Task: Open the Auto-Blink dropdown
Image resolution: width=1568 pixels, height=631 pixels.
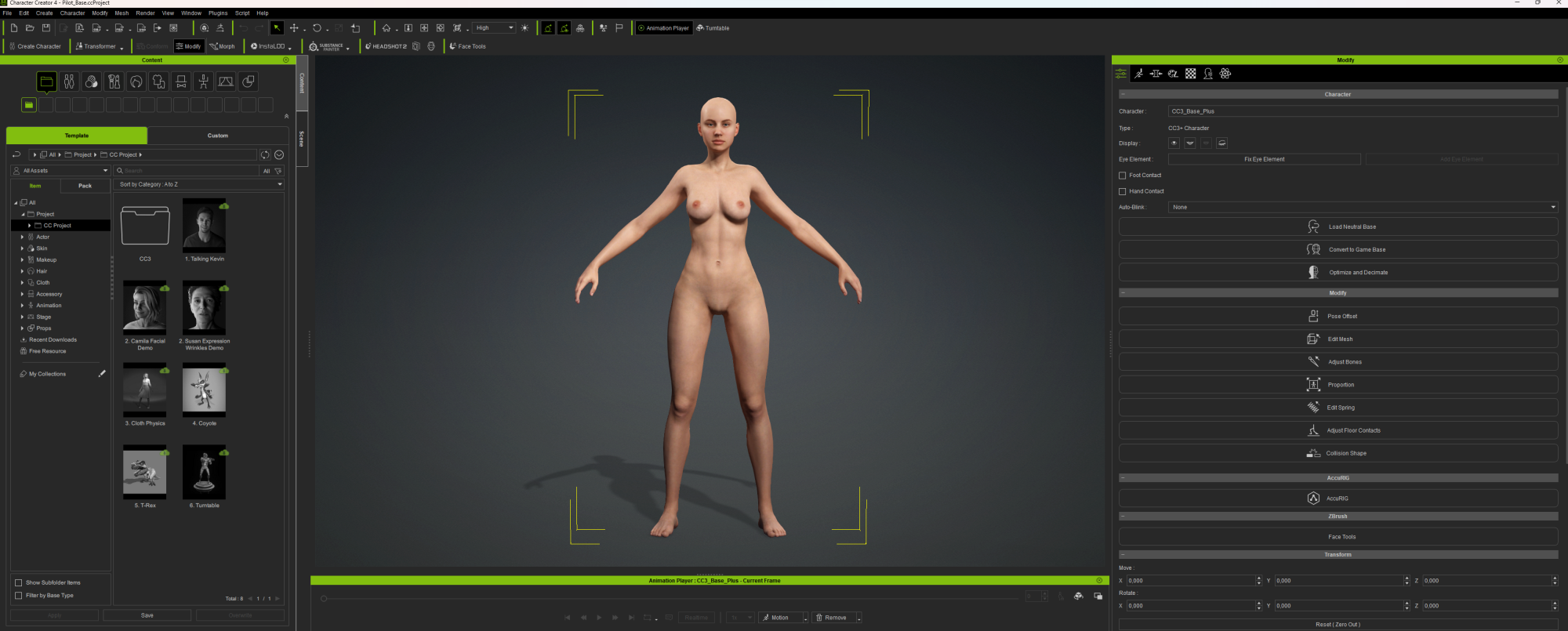Action: [x=1363, y=207]
